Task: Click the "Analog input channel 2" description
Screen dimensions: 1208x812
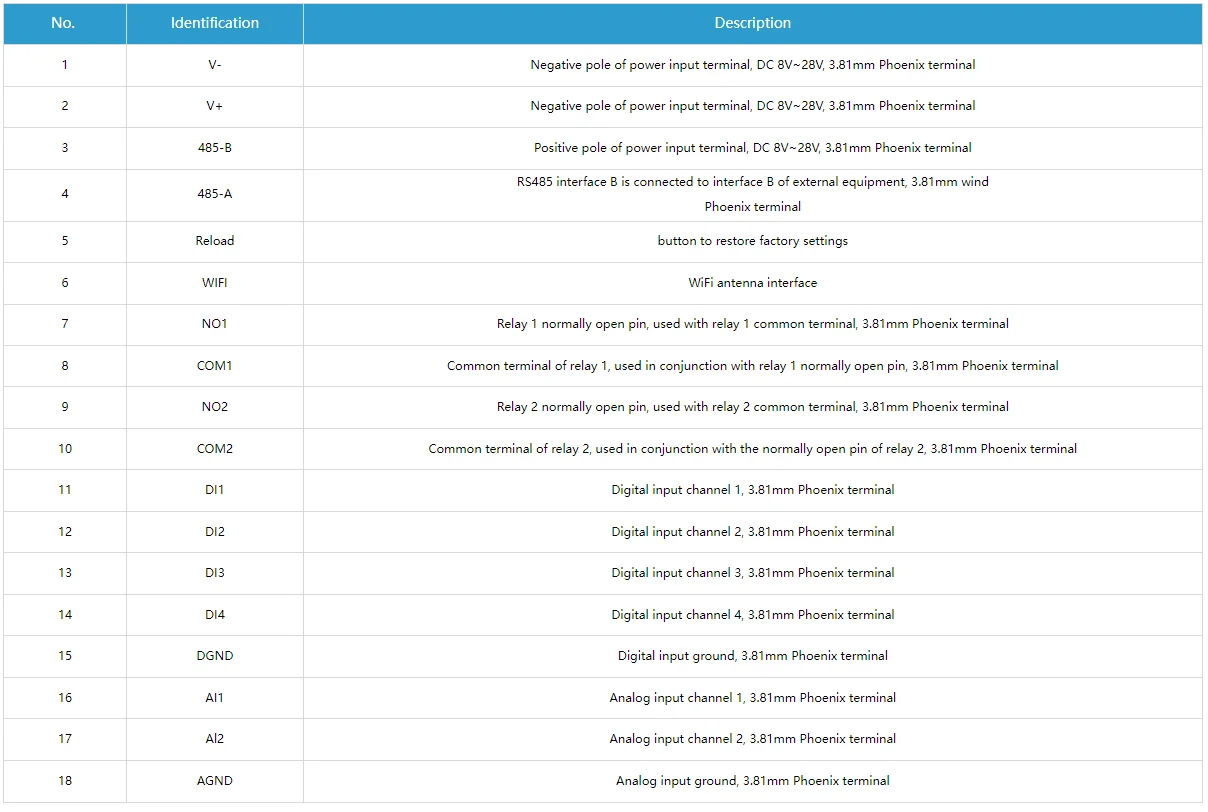Action: click(x=752, y=739)
